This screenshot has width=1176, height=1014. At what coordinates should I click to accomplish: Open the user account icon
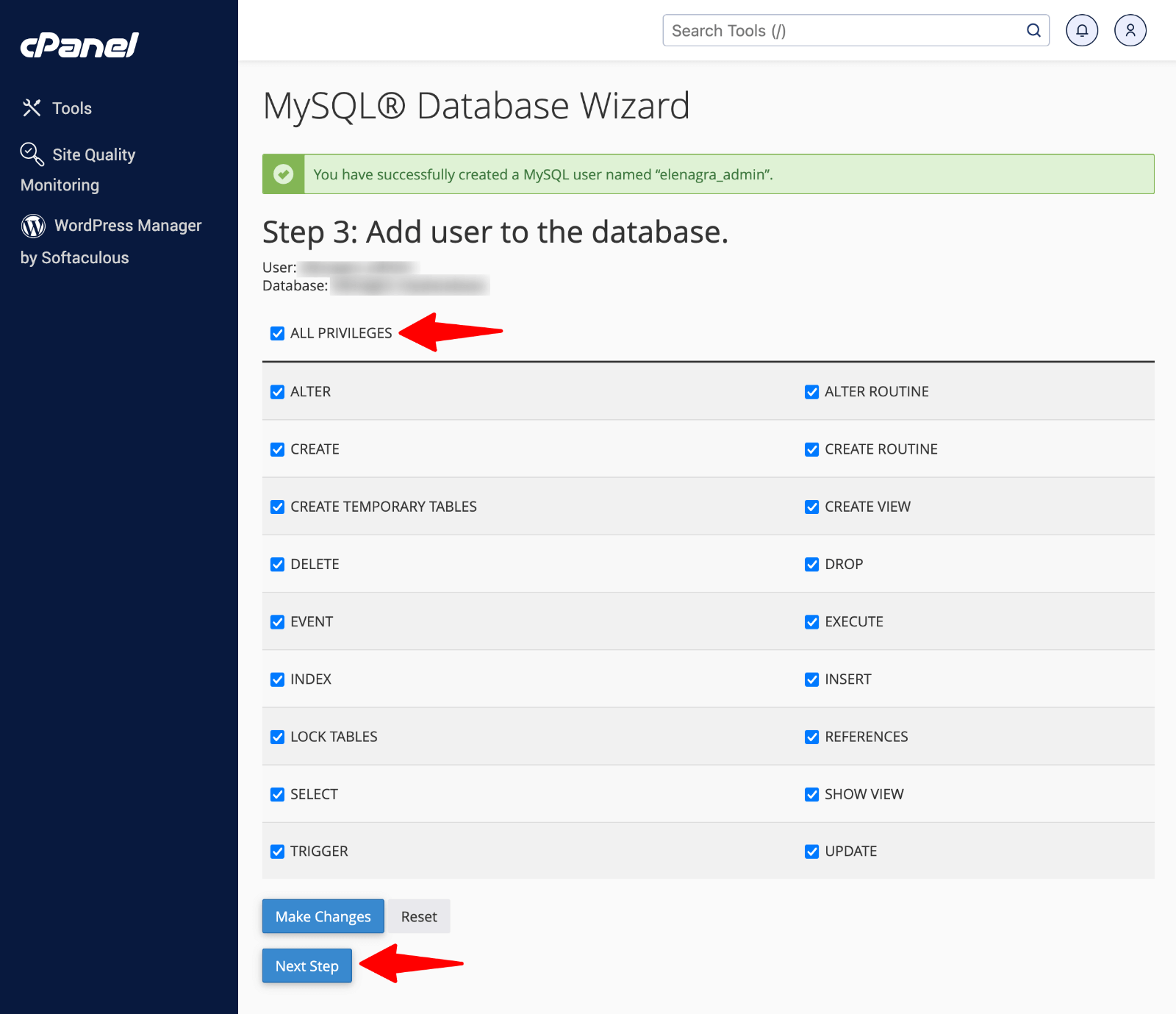(1130, 30)
